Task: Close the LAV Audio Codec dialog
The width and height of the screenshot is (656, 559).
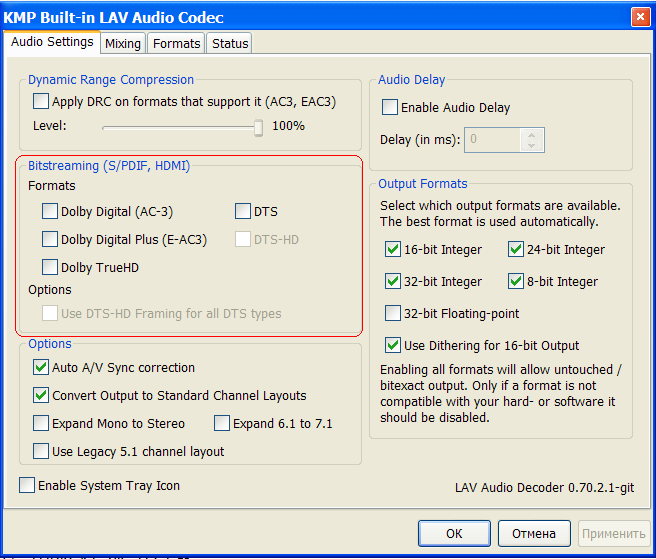Action: 639,17
